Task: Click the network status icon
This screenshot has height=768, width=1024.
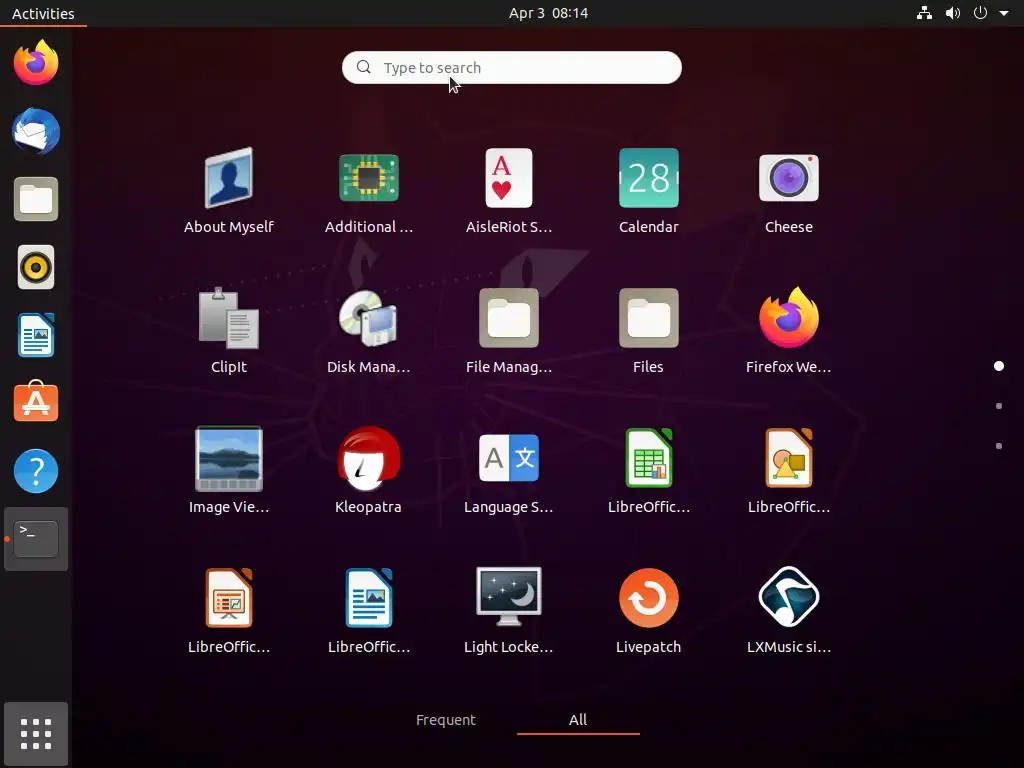Action: (924, 13)
